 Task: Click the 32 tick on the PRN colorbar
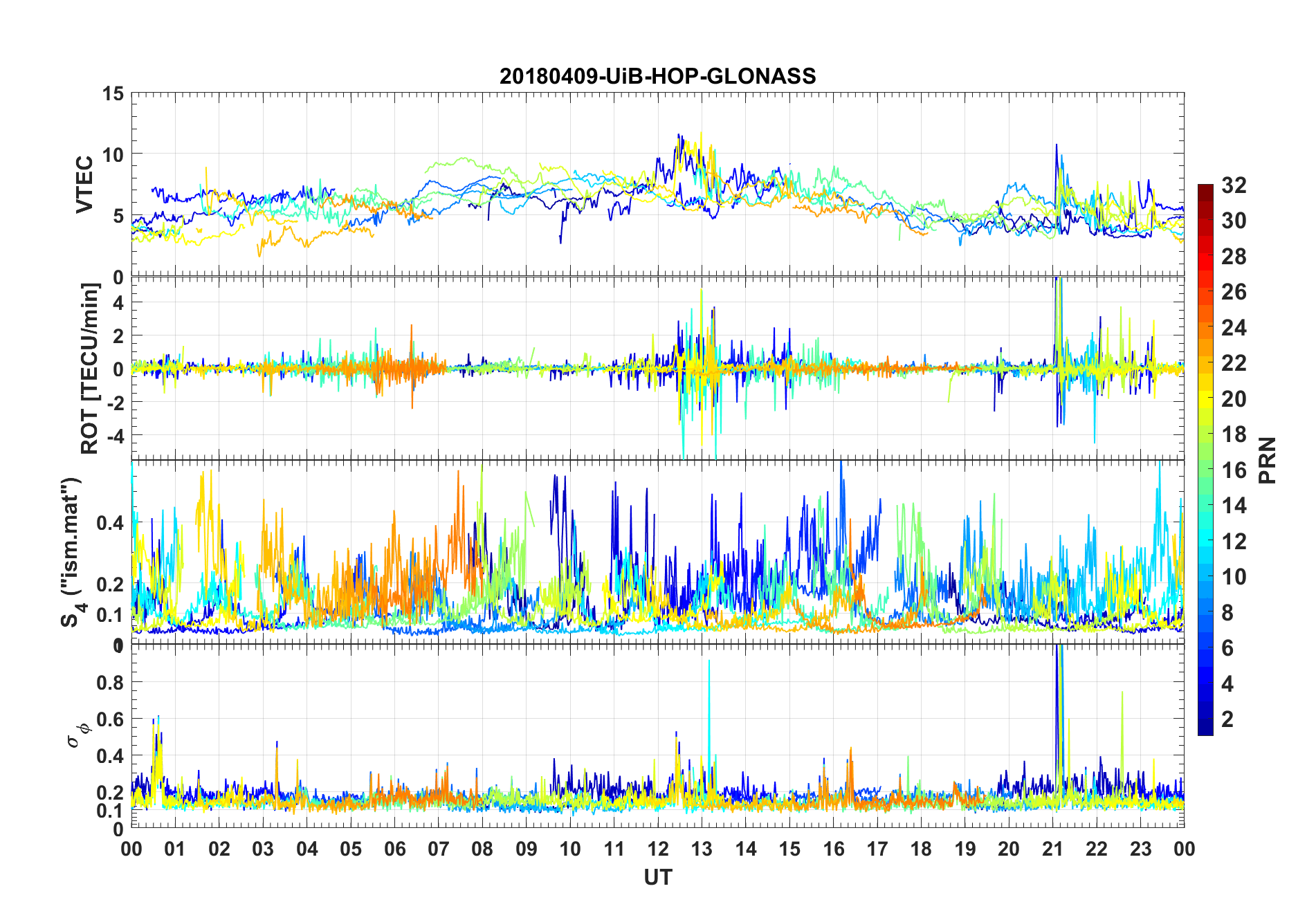(1234, 185)
